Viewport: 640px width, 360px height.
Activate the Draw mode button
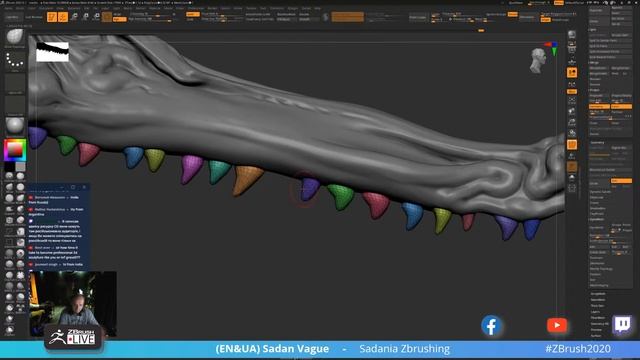tap(63, 17)
